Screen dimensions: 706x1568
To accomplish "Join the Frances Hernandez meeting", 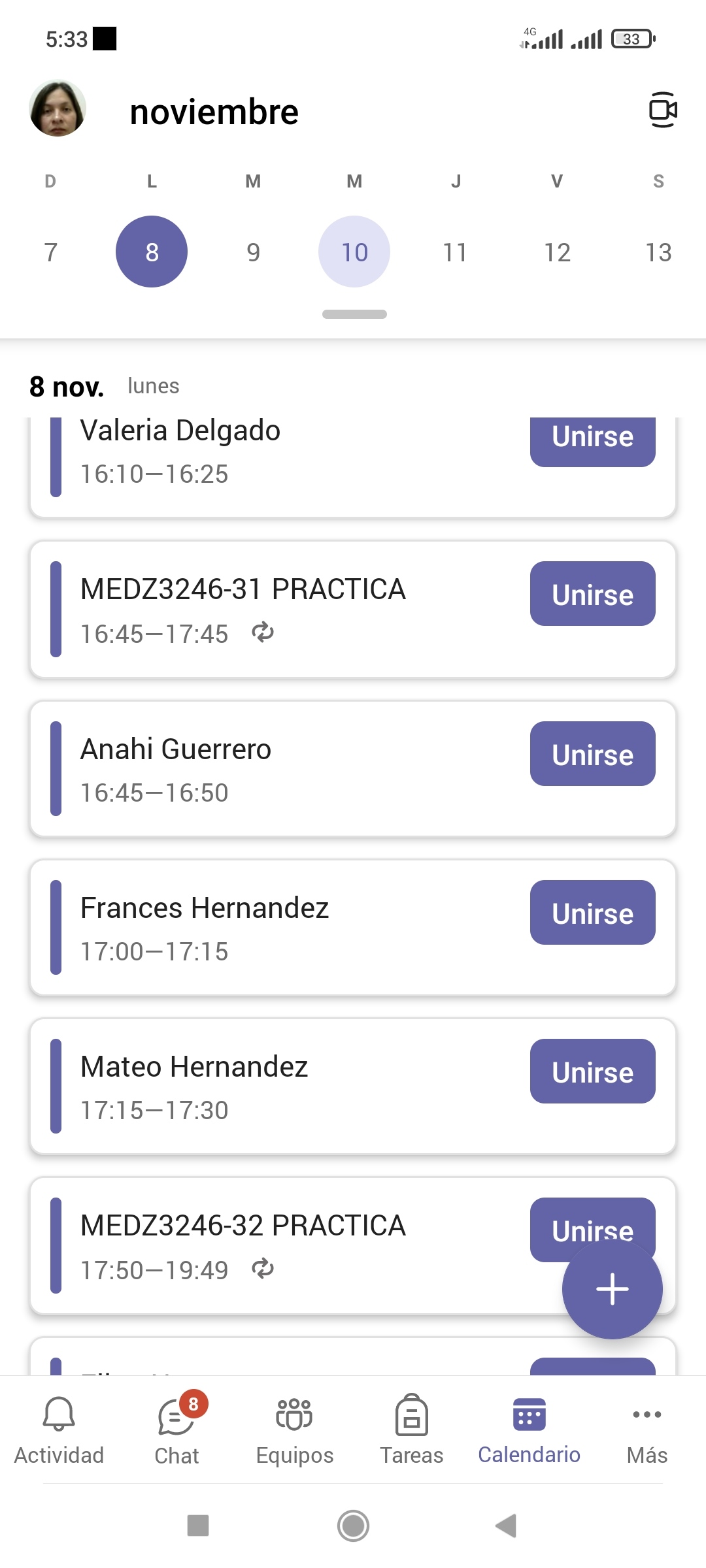I will 592,913.
